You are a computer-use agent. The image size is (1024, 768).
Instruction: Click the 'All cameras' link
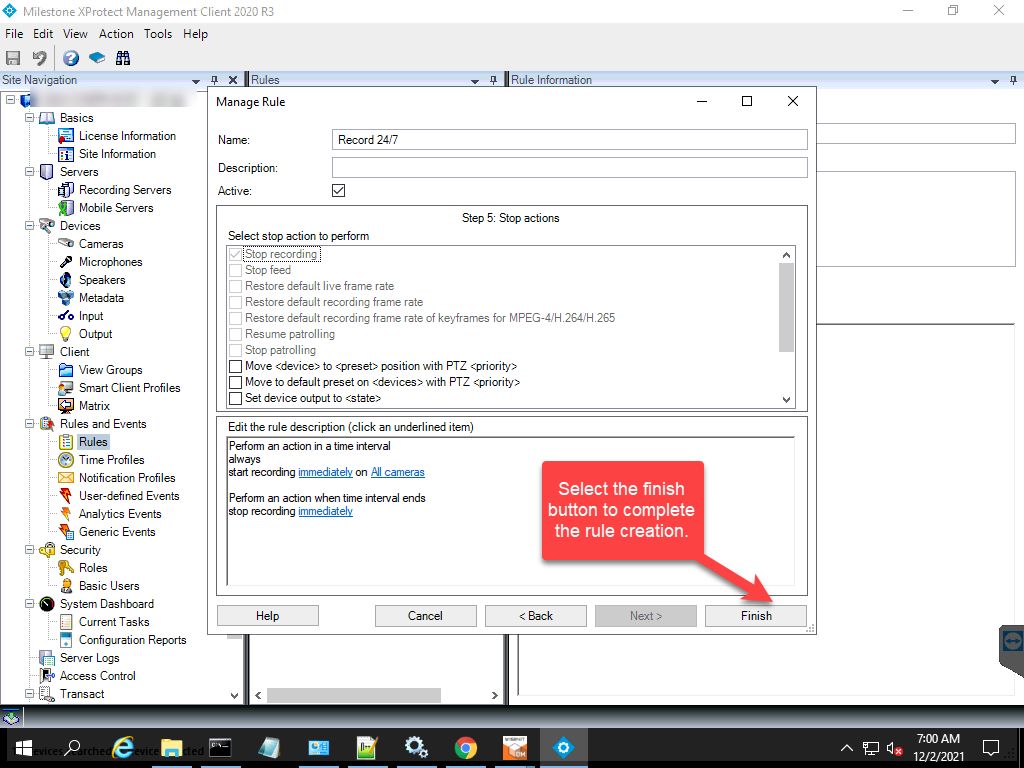397,472
